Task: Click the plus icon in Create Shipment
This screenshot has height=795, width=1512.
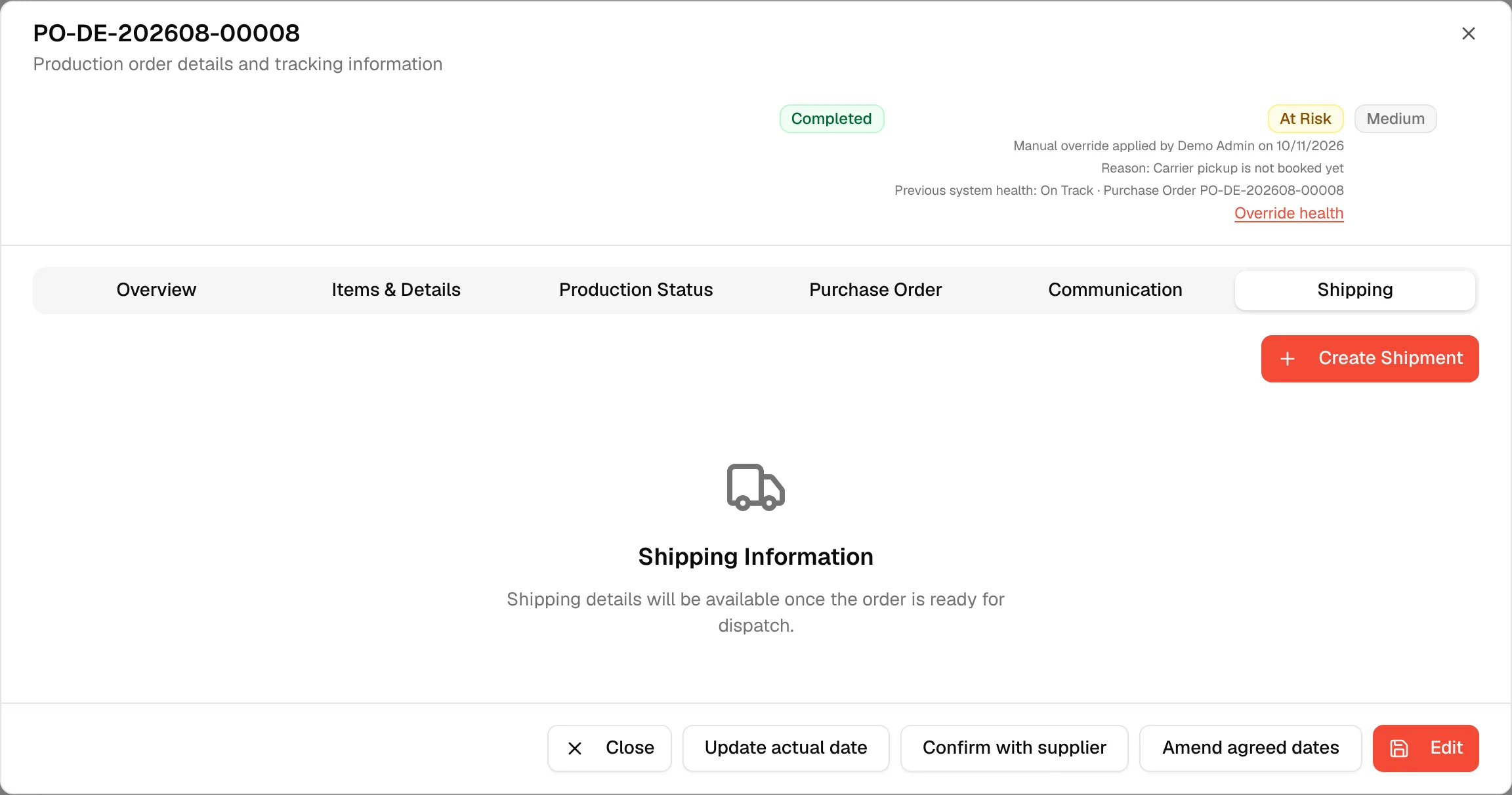Action: click(x=1288, y=359)
